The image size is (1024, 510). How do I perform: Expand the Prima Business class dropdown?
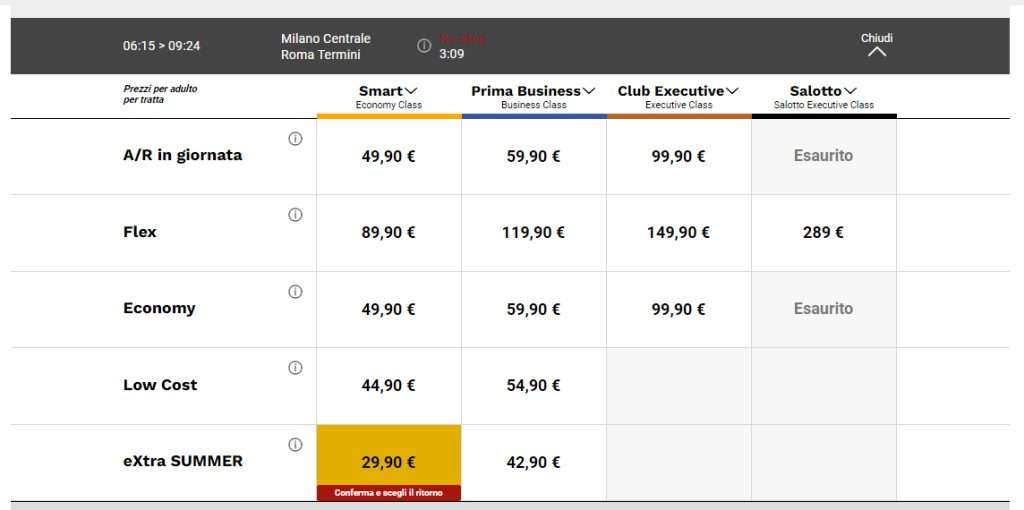[x=533, y=91]
